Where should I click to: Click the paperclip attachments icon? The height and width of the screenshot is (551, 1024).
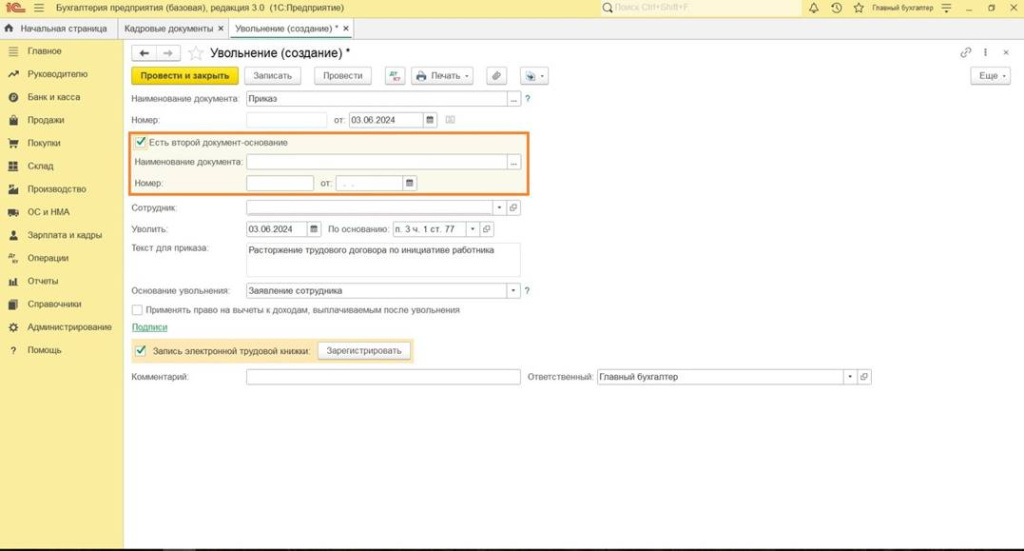(496, 76)
